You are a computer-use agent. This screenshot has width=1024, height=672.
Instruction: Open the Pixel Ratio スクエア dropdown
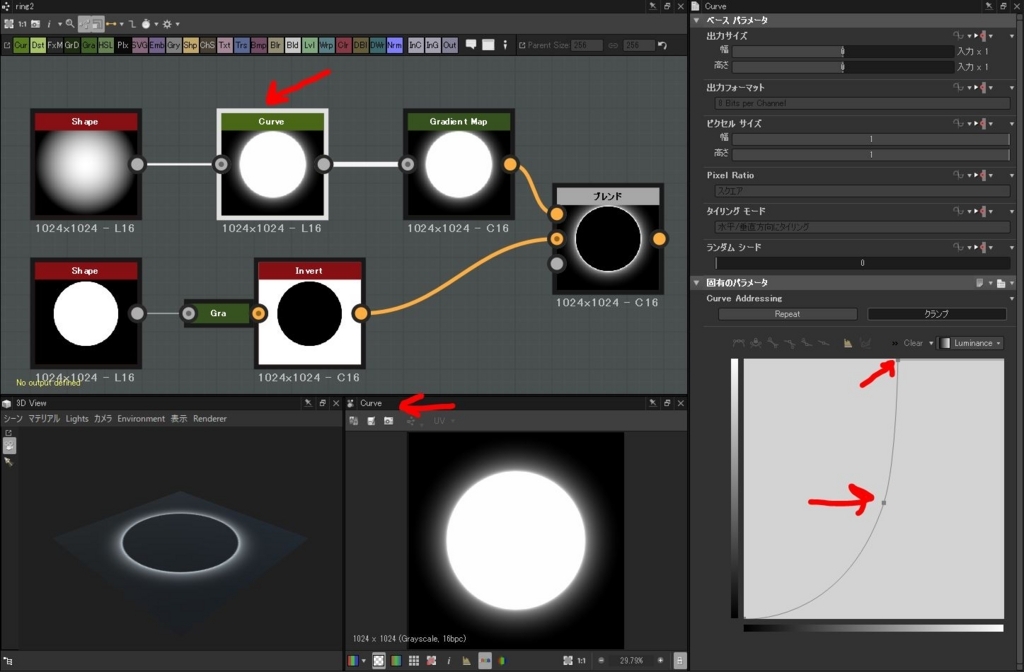[862, 191]
